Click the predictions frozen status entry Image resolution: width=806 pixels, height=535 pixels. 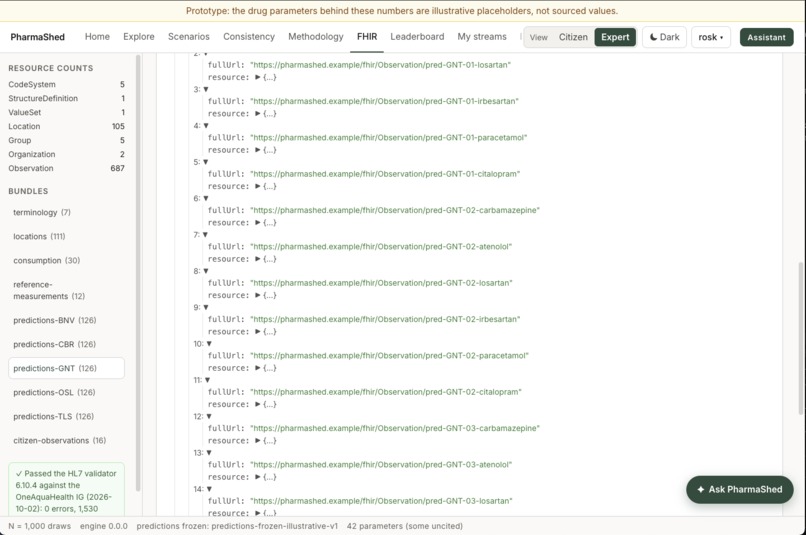[x=237, y=526]
